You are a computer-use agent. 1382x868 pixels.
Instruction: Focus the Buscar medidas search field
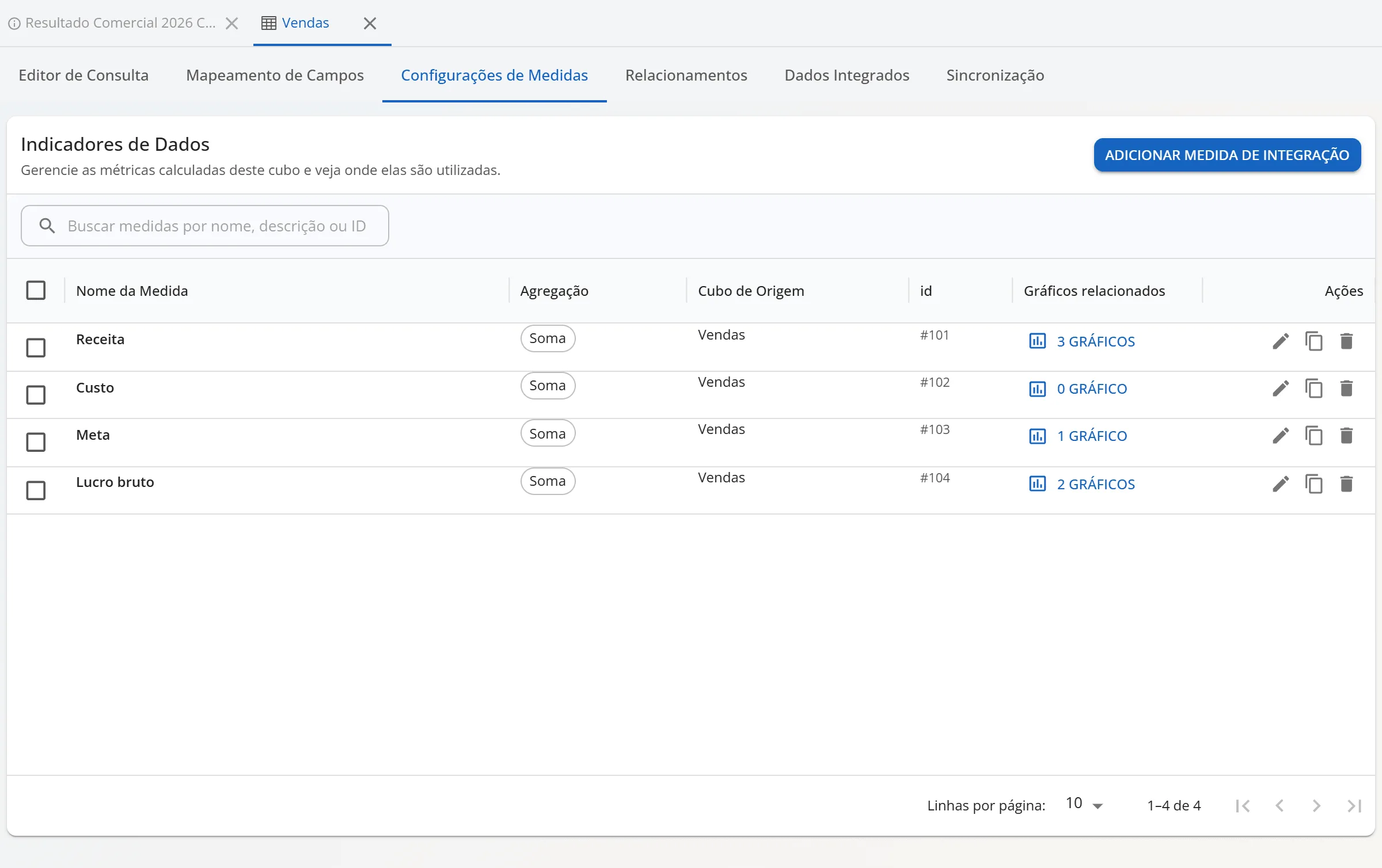pyautogui.click(x=205, y=226)
